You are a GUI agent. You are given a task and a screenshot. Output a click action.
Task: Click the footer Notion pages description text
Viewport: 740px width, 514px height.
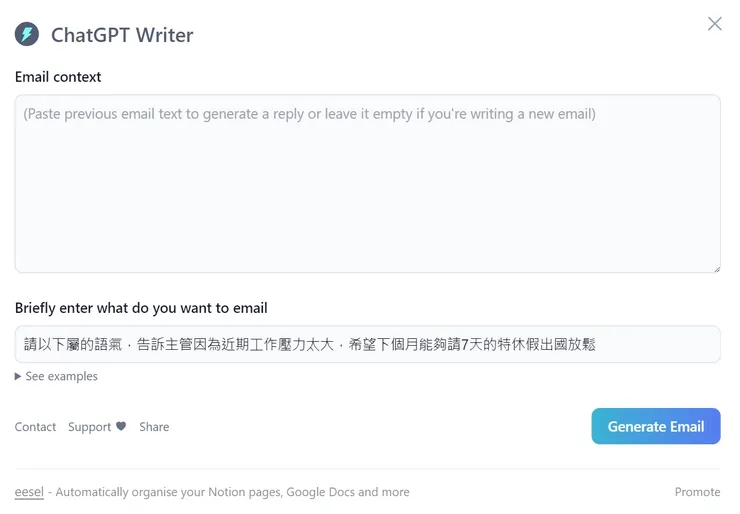232,492
